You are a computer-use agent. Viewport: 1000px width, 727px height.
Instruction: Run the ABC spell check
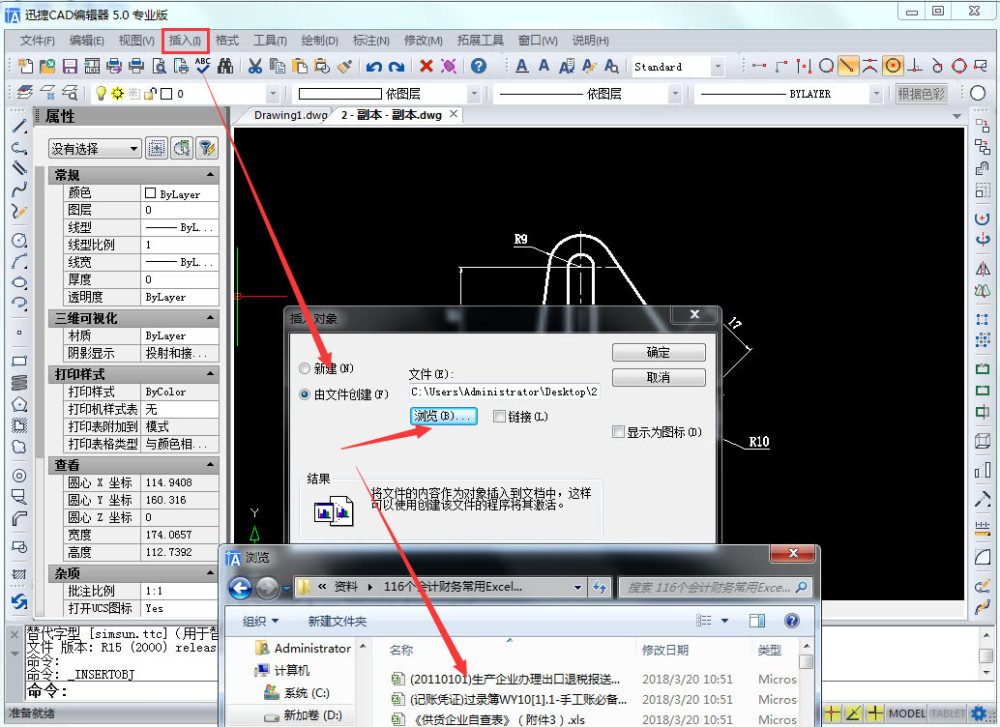pos(203,66)
